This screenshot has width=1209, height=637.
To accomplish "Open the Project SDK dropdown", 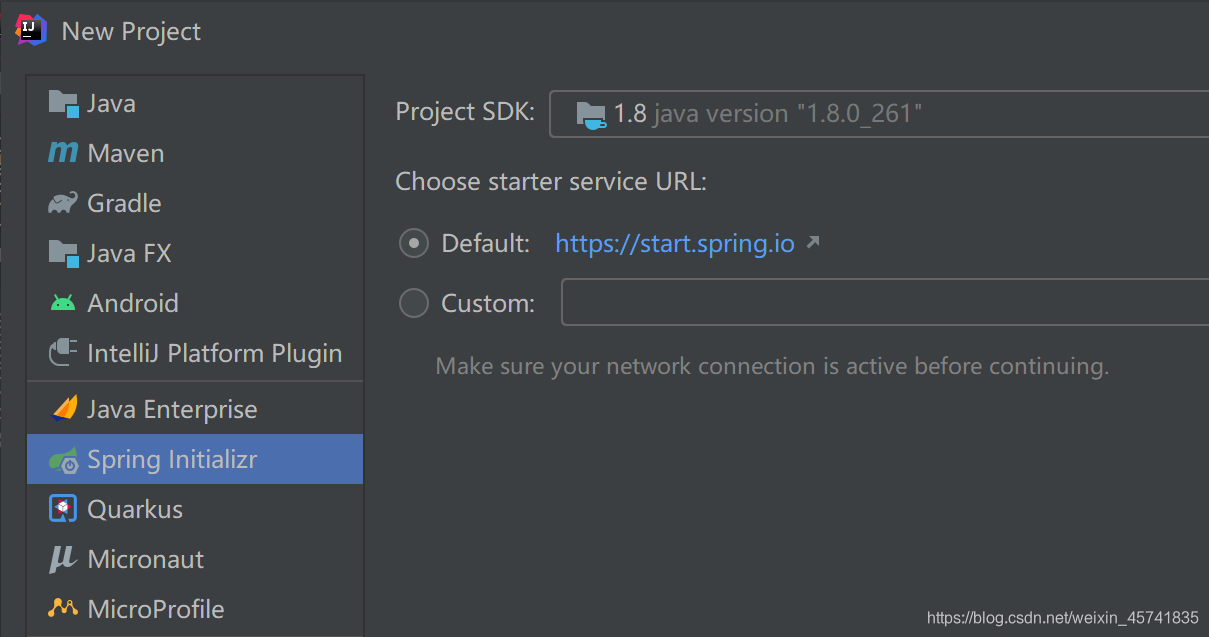I will tap(879, 113).
